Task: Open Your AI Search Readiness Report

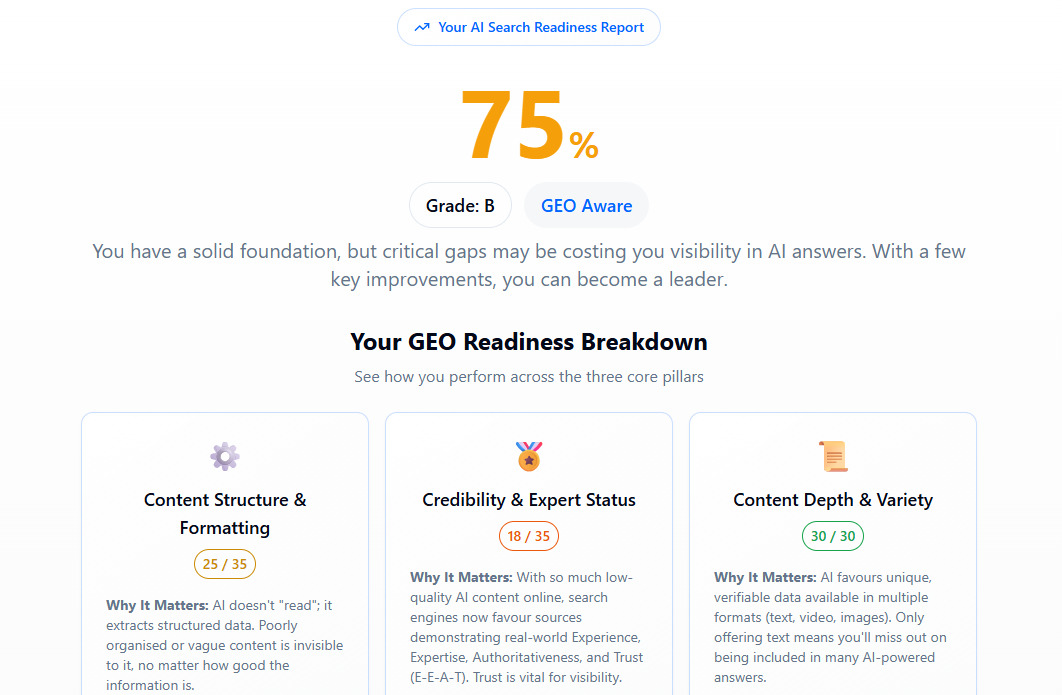Action: click(528, 27)
